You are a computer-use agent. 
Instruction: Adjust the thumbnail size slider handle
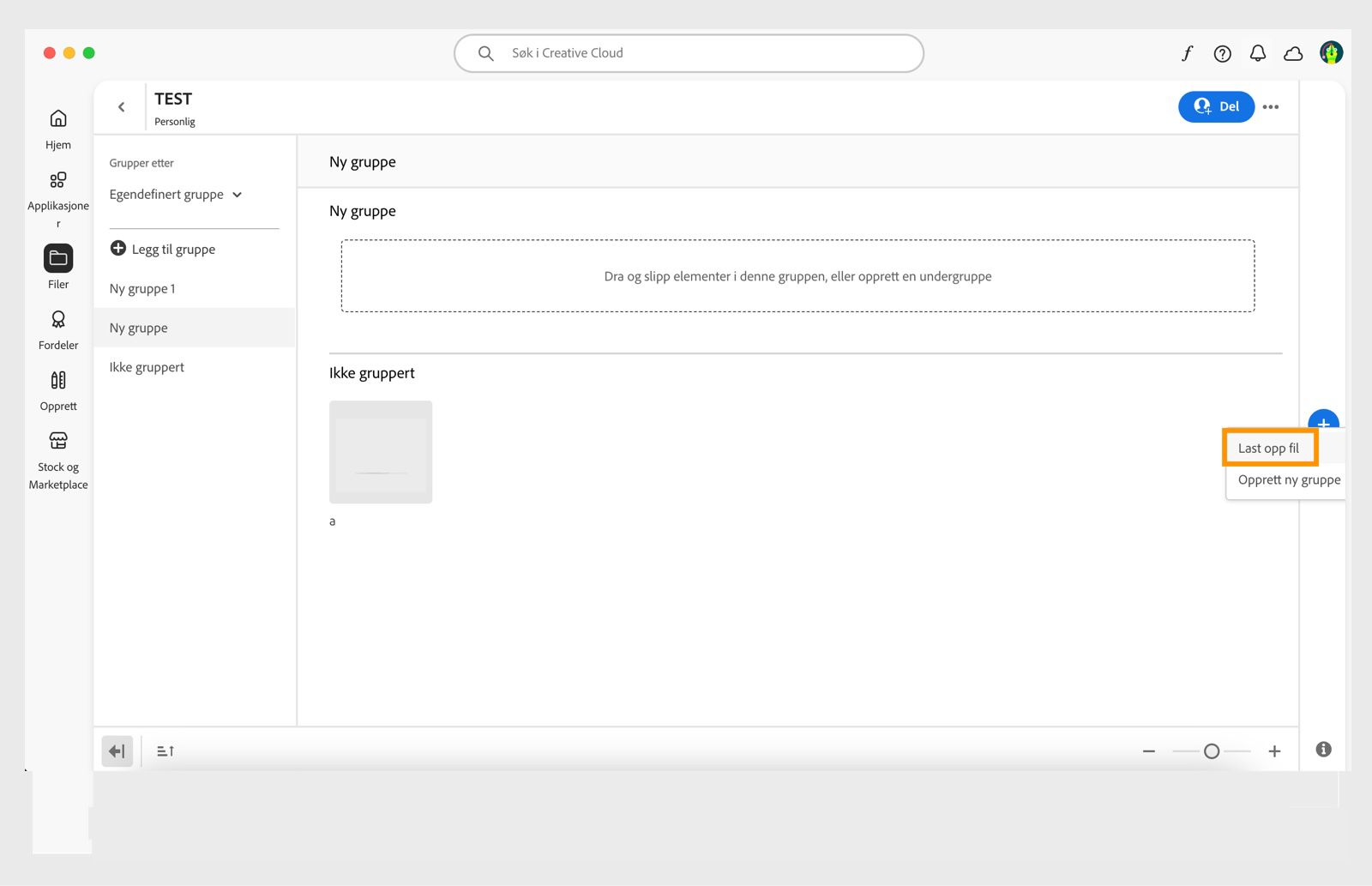click(x=1212, y=751)
